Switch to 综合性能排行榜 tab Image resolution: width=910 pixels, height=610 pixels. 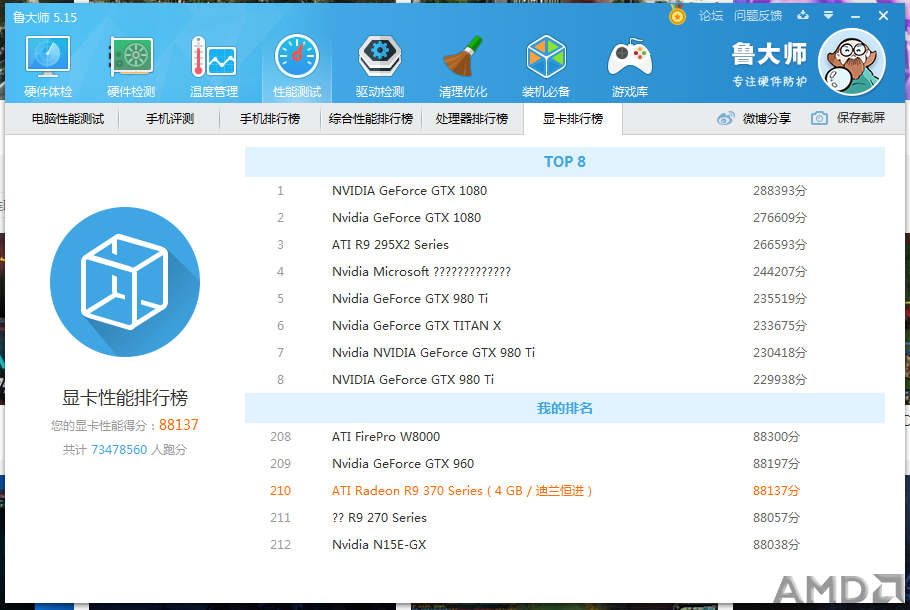tap(371, 119)
